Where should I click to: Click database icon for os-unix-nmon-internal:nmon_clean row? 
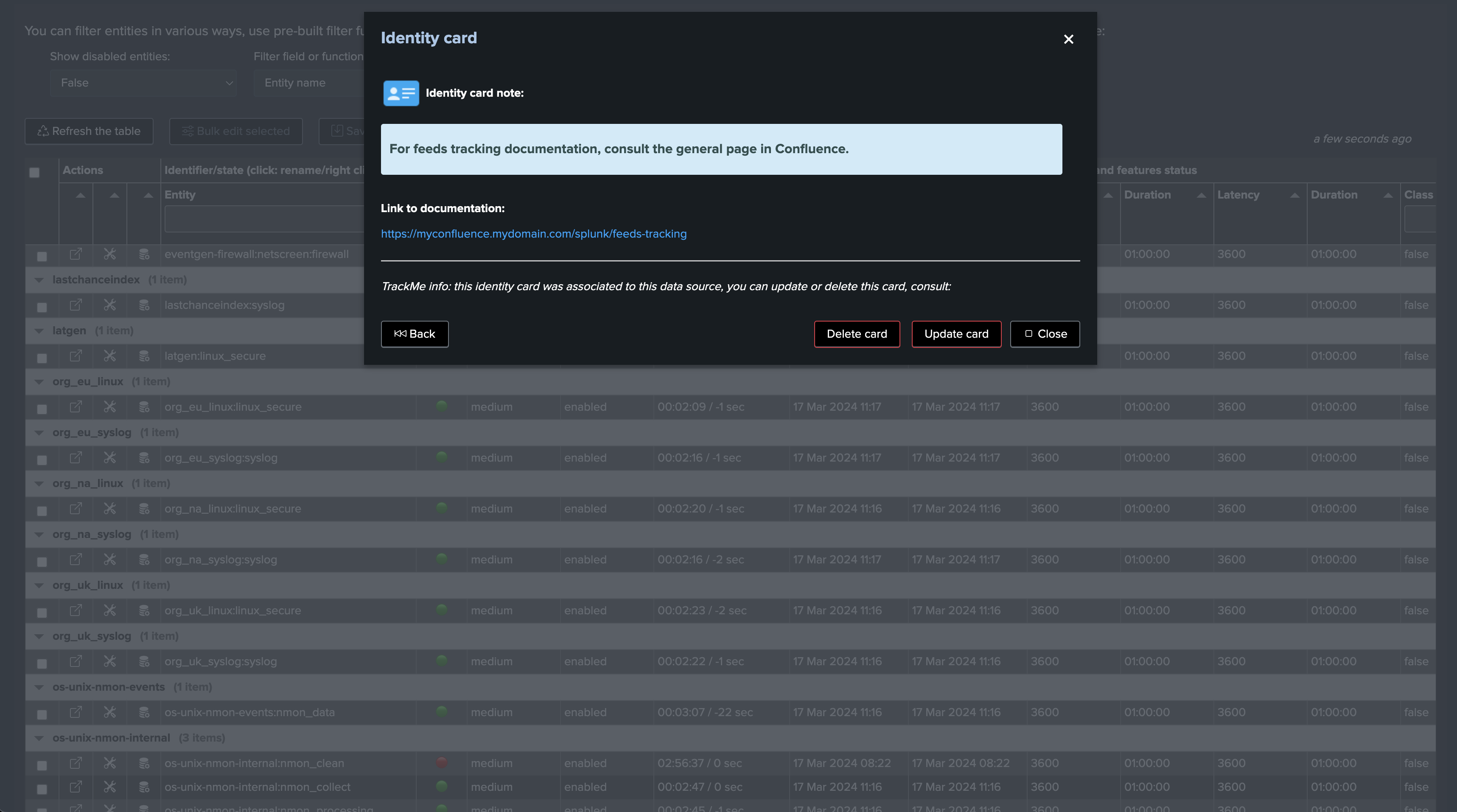pyautogui.click(x=144, y=763)
